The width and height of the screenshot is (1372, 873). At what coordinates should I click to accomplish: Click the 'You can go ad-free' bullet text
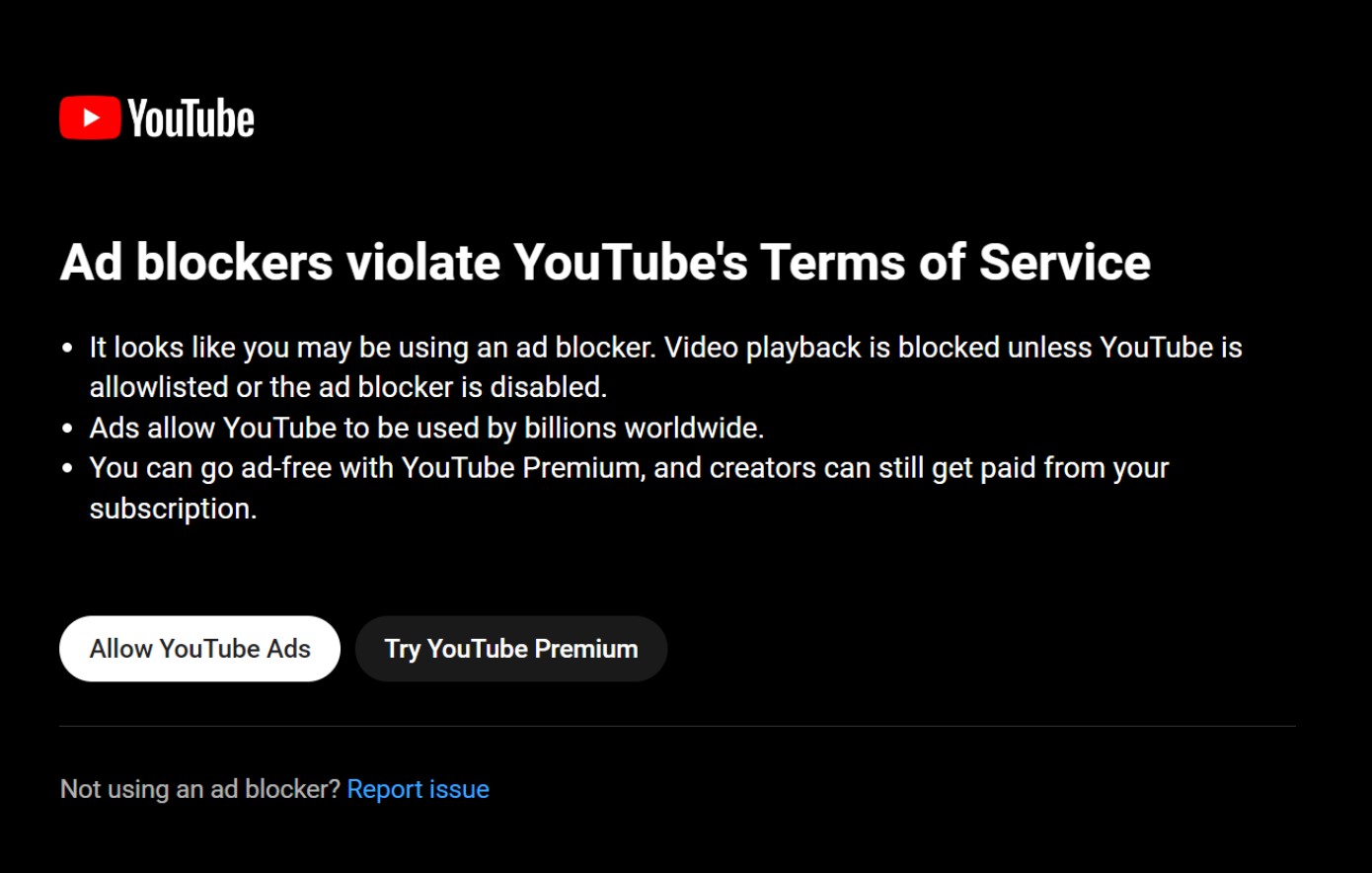629,468
